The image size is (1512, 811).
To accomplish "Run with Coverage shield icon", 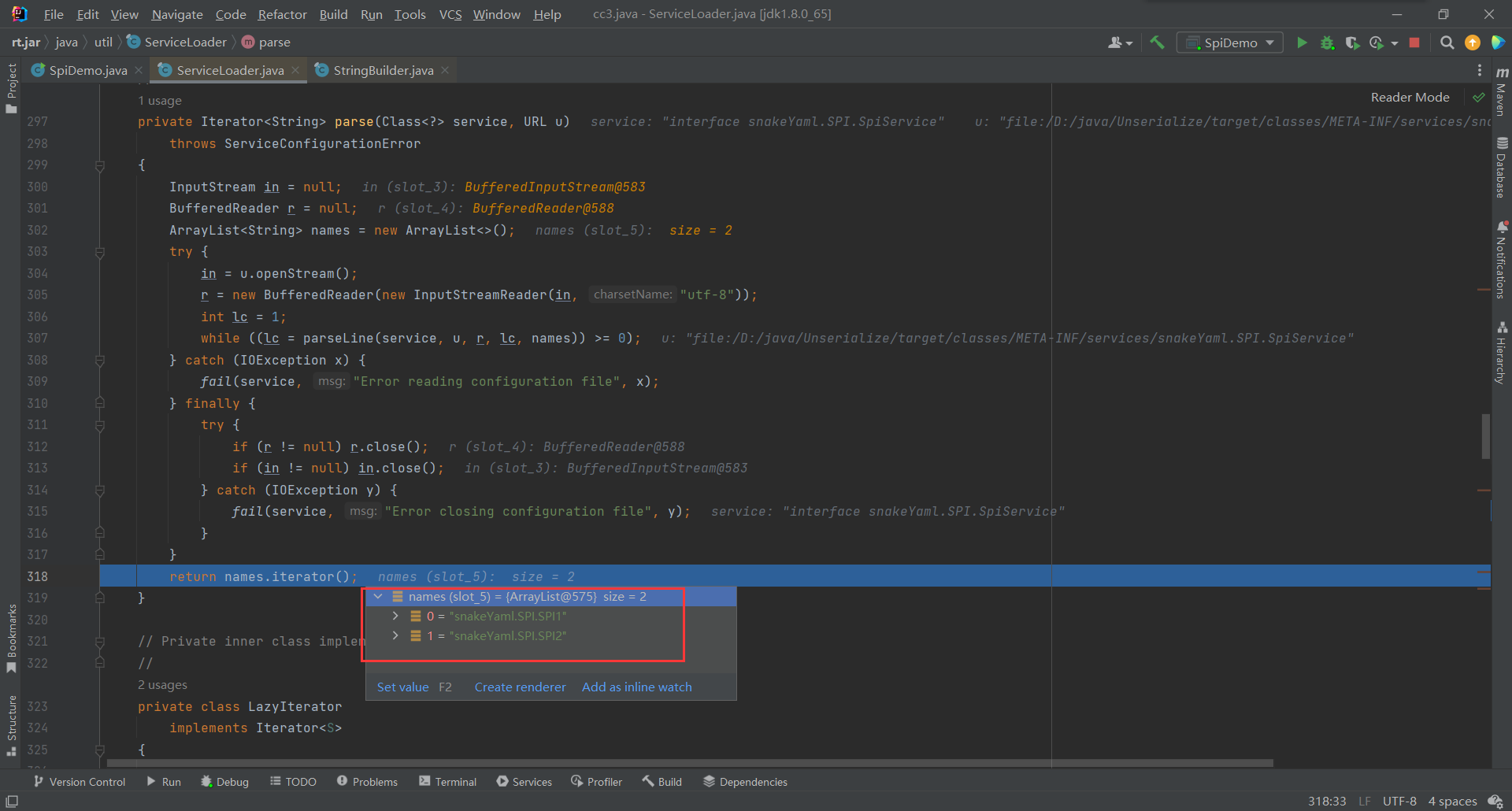I will pyautogui.click(x=1352, y=43).
